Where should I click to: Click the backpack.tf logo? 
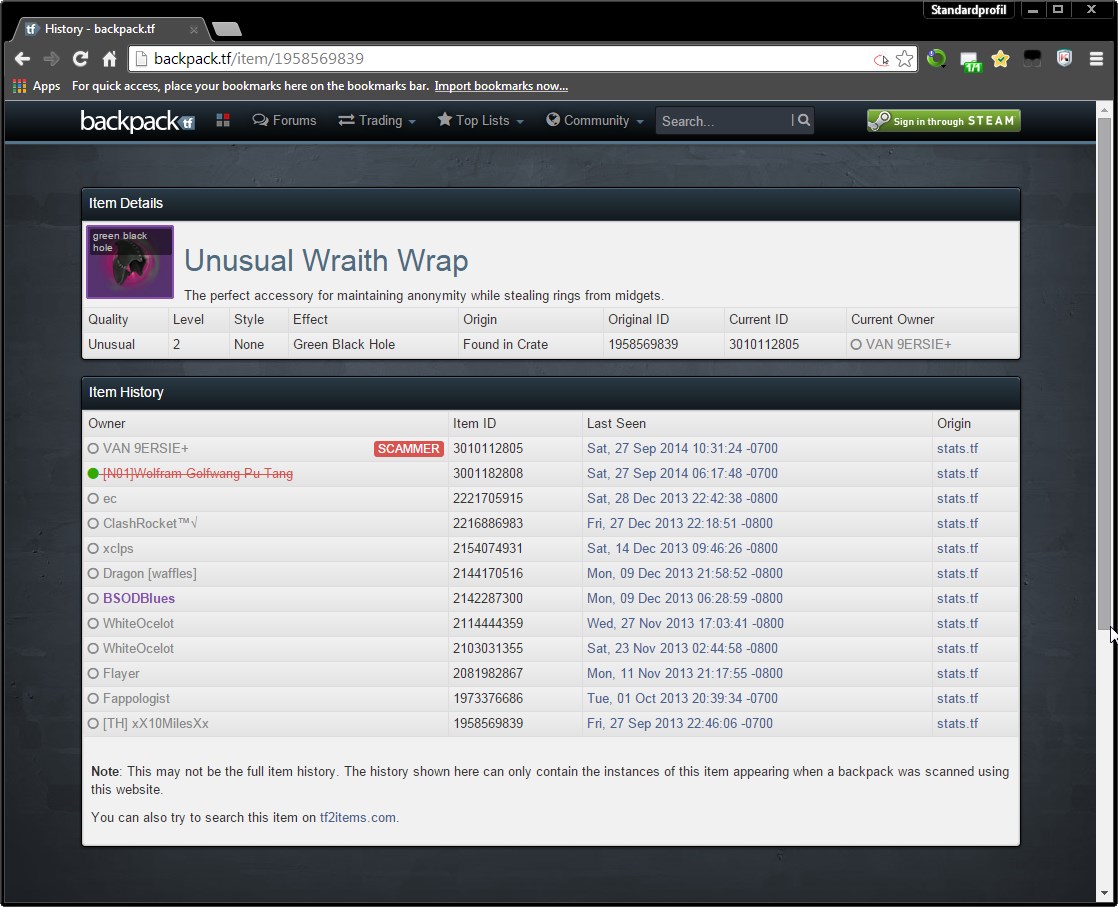tap(137, 121)
